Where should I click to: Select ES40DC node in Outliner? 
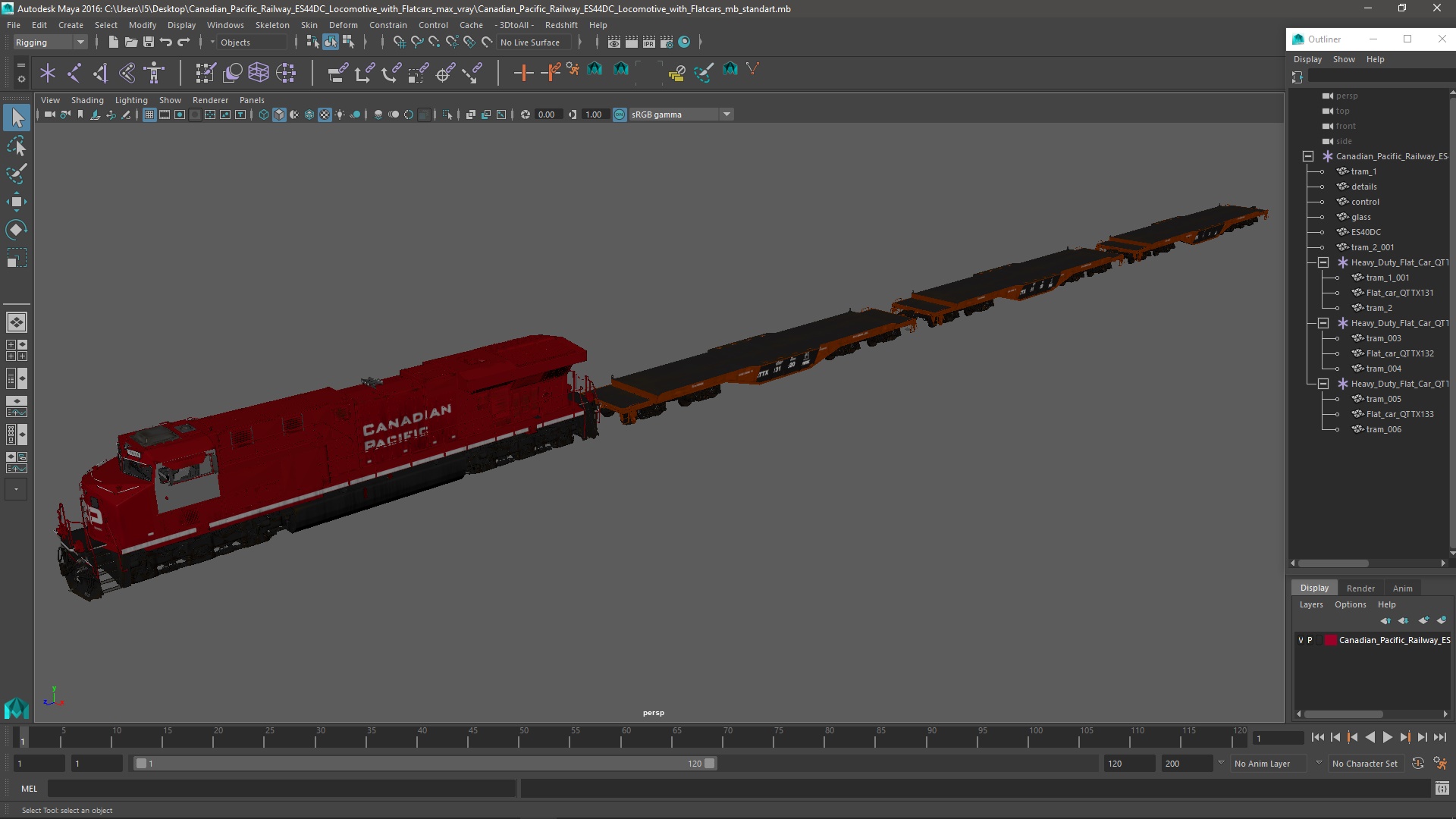point(1366,232)
